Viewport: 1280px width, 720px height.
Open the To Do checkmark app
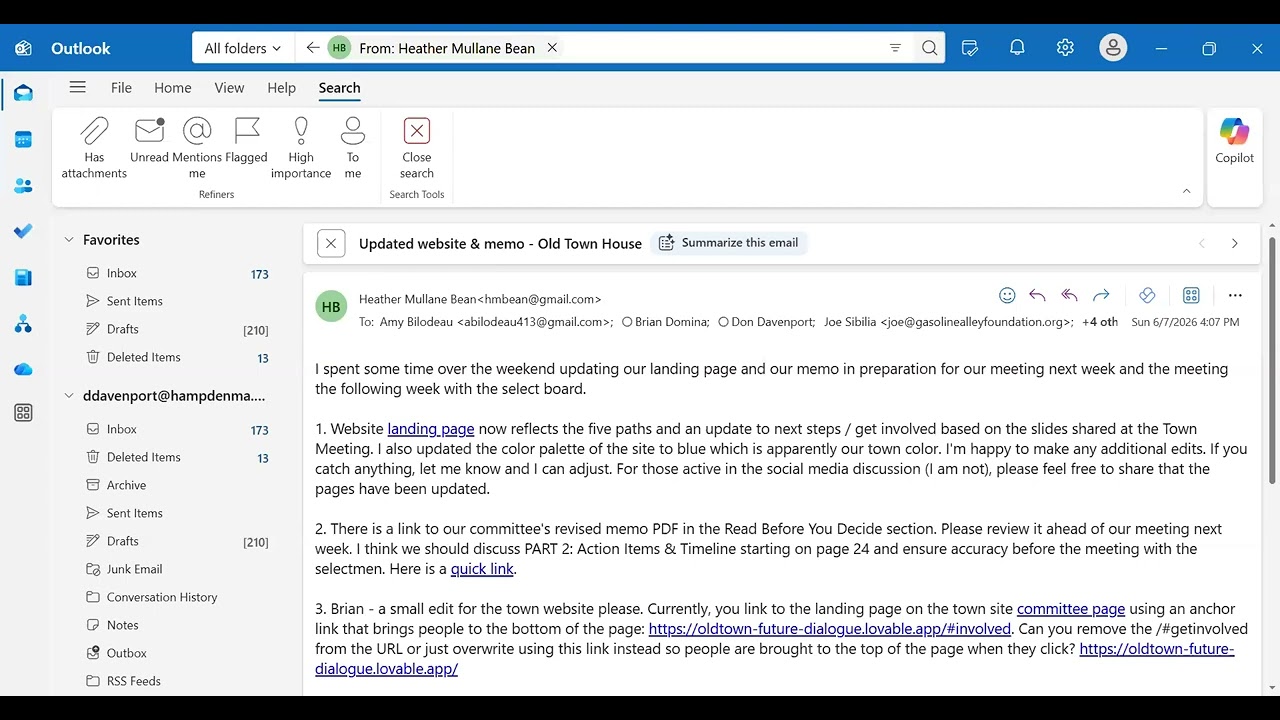[23, 231]
